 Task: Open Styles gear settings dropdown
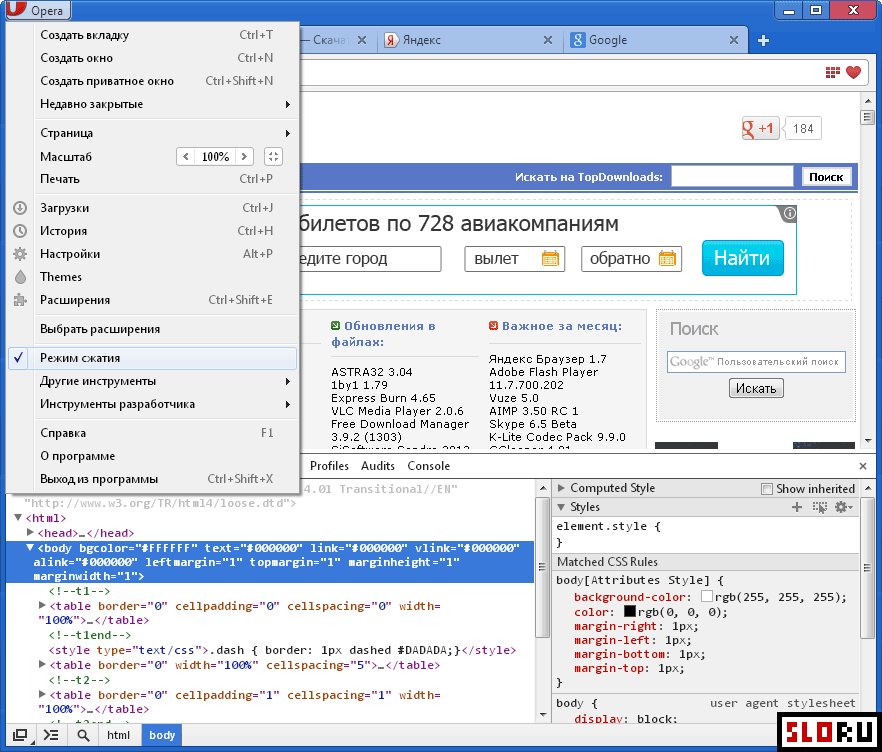[843, 507]
